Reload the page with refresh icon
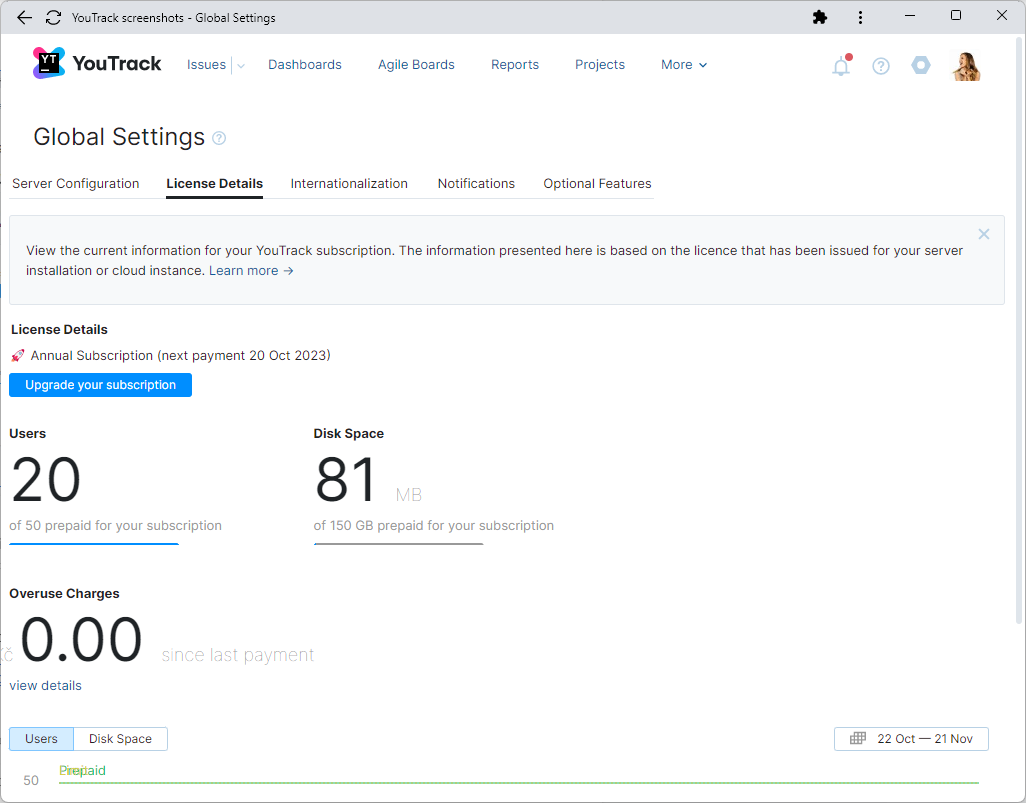 (x=54, y=17)
